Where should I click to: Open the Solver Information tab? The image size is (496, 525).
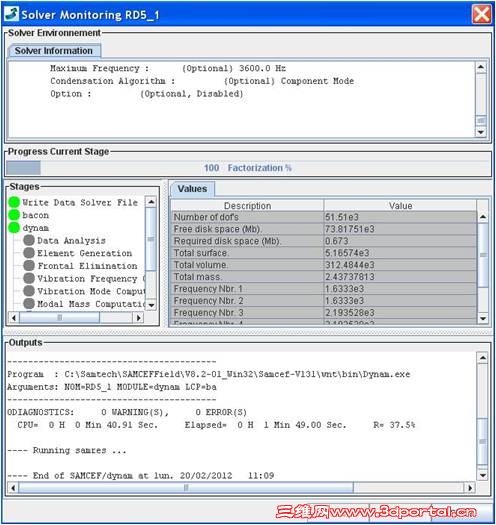54,51
